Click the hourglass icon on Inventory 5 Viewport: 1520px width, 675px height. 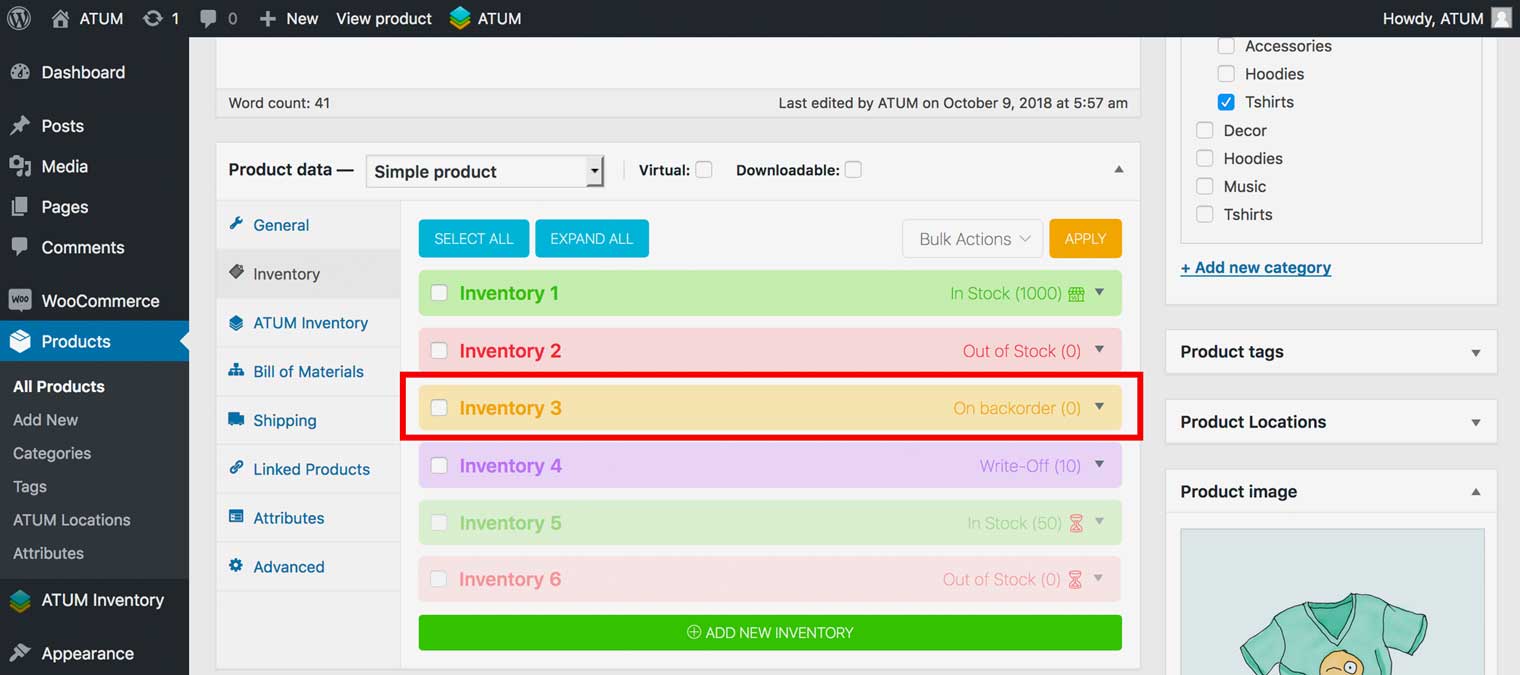pyautogui.click(x=1076, y=523)
